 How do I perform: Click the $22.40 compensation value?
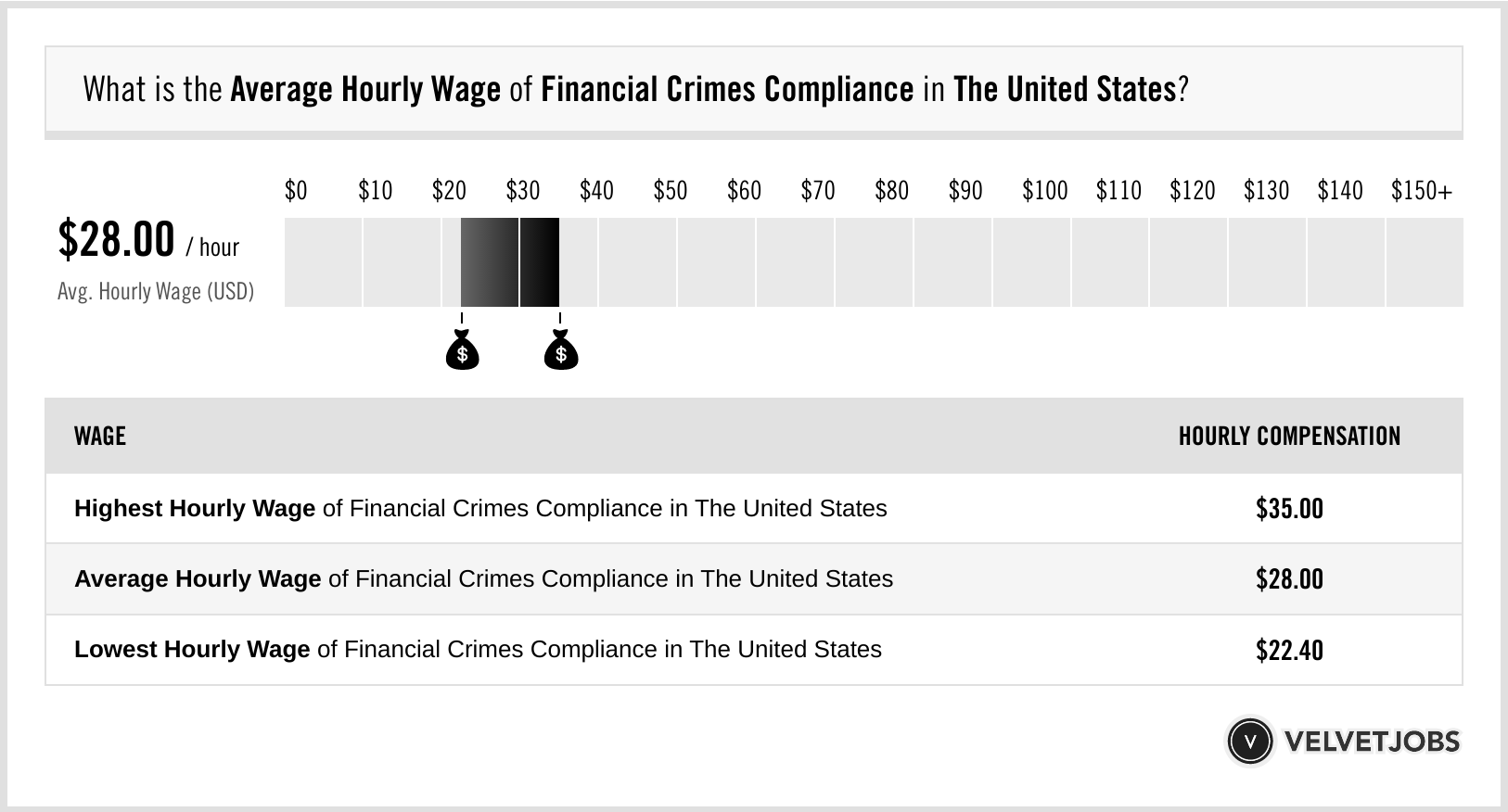pyautogui.click(x=1289, y=650)
